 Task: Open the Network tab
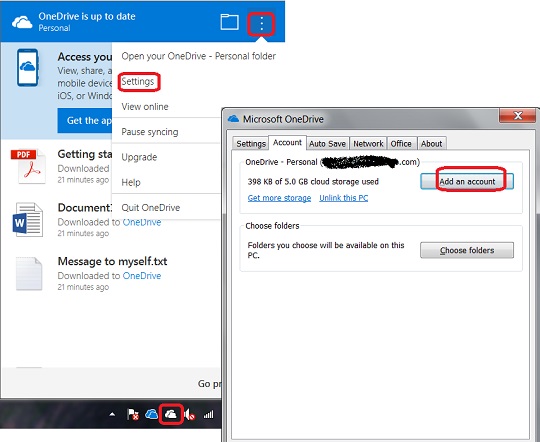click(368, 144)
